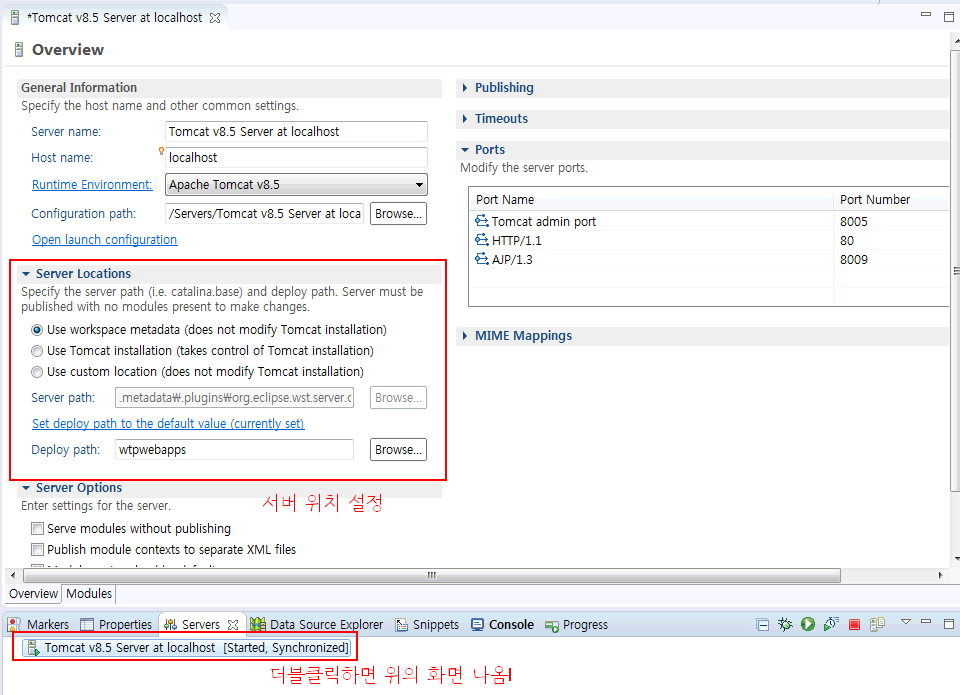Click the vertical scrollbar of the editor
This screenshot has height=695, width=960.
[955, 270]
